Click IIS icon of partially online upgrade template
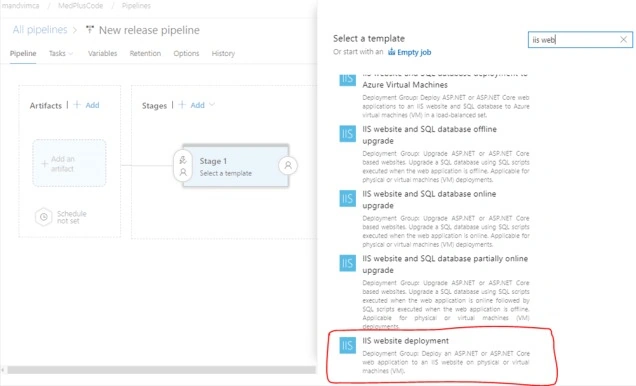 [348, 264]
